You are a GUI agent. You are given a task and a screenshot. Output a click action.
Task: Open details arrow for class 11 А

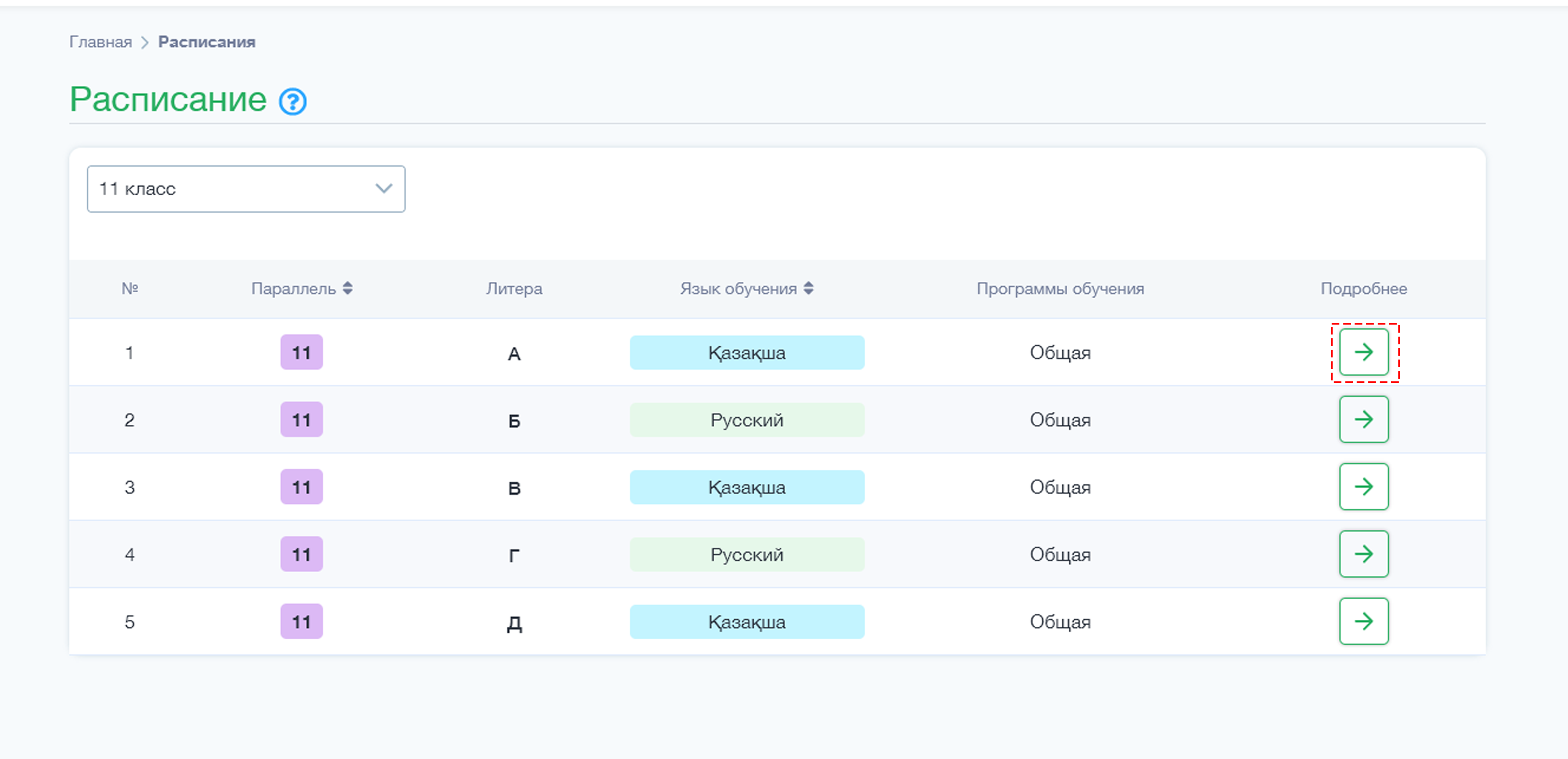coord(1363,352)
